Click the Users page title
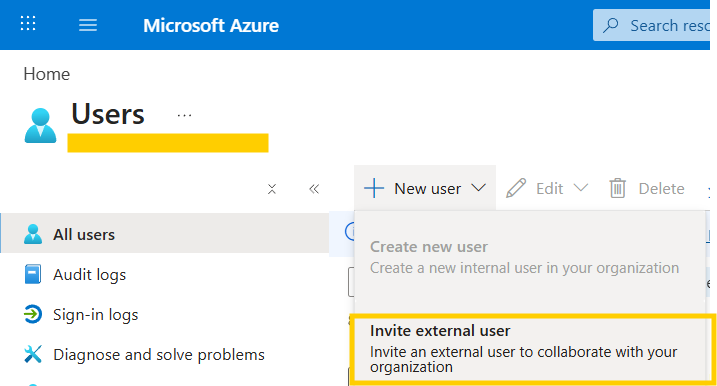This screenshot has height=386, width=717. pyautogui.click(x=108, y=114)
